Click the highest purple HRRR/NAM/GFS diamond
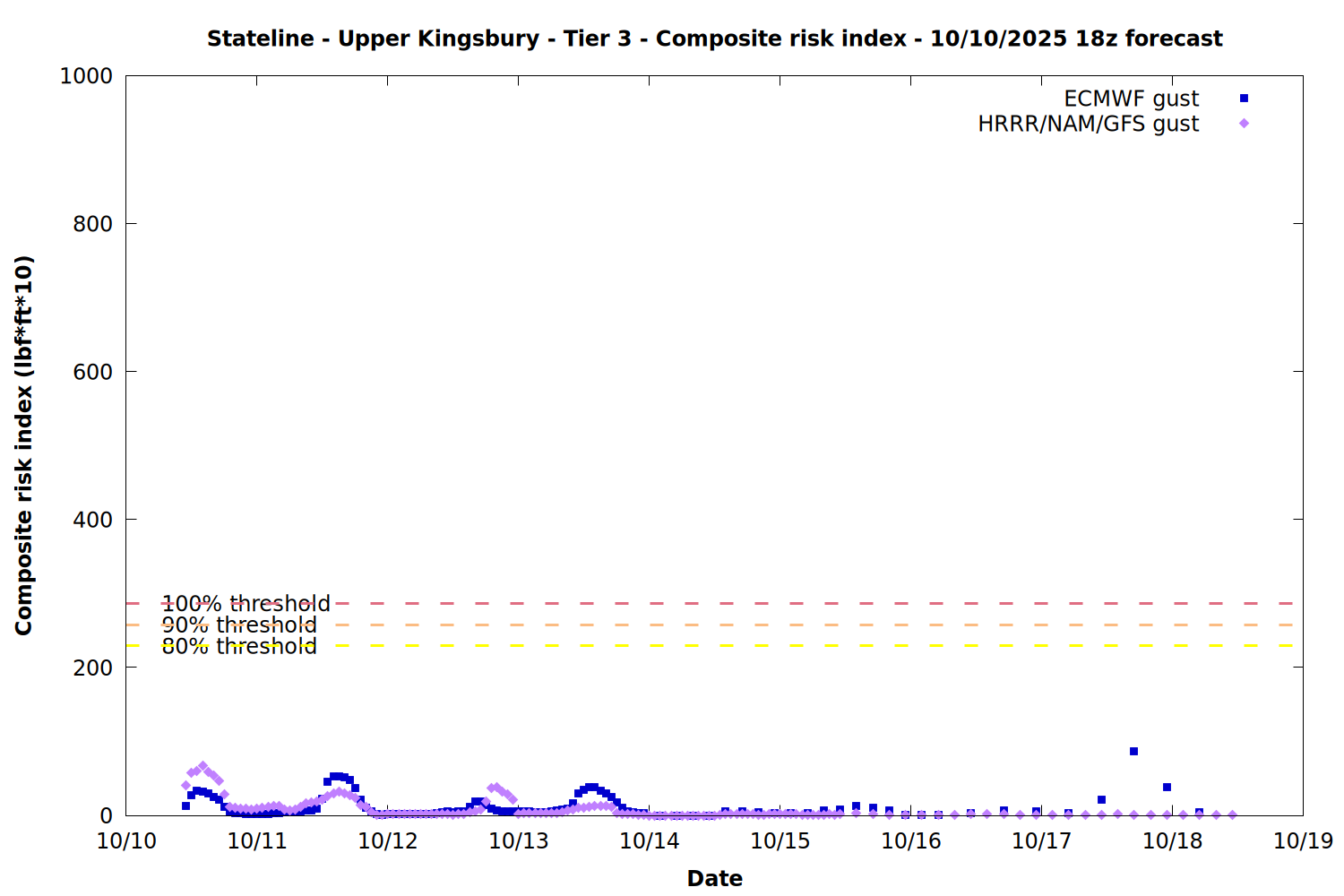 [x=202, y=767]
